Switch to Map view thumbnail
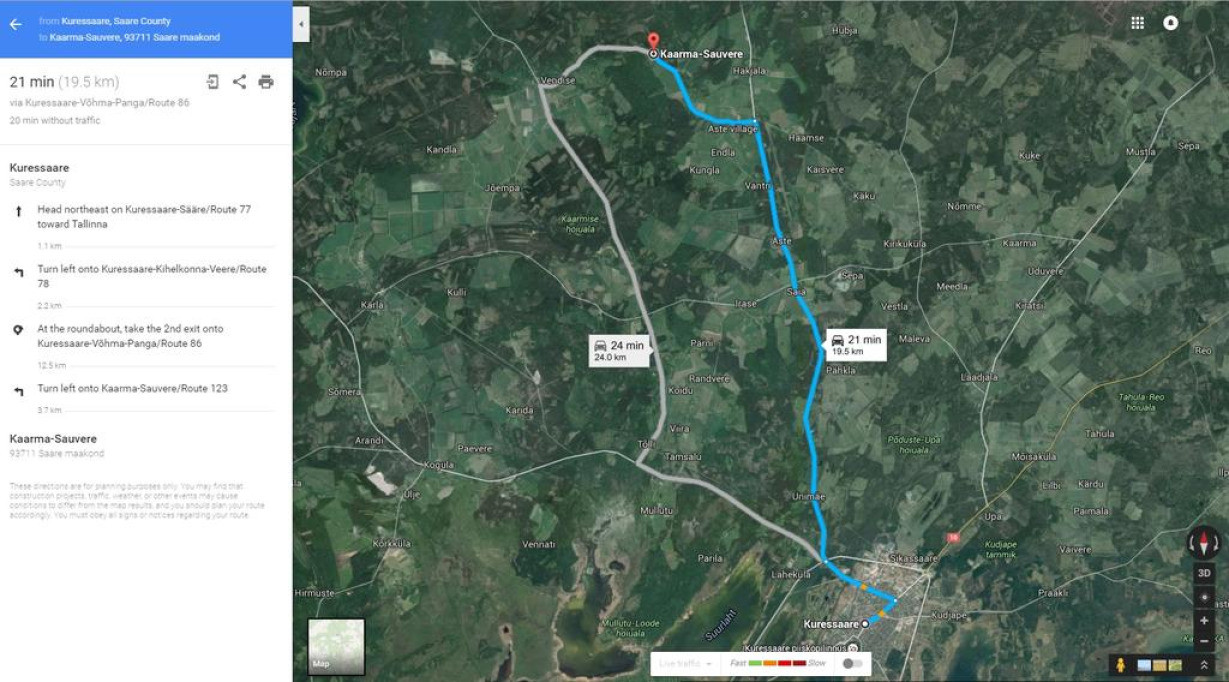The image size is (1229, 682). [336, 647]
